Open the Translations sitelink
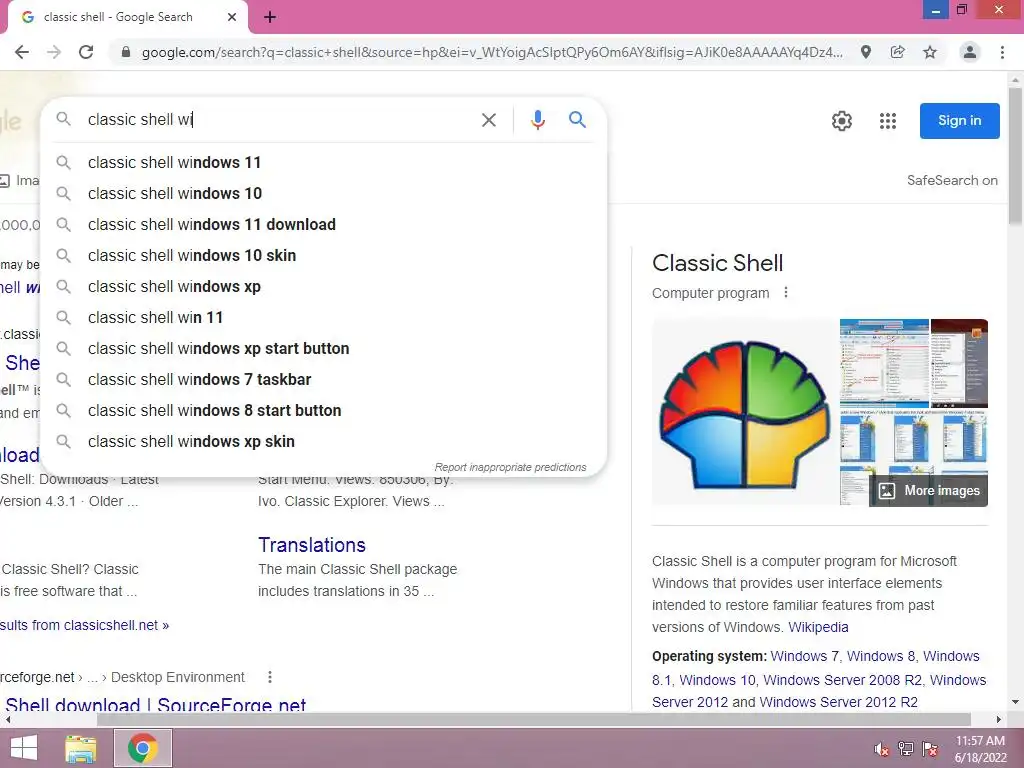The width and height of the screenshot is (1024, 768). coord(312,545)
